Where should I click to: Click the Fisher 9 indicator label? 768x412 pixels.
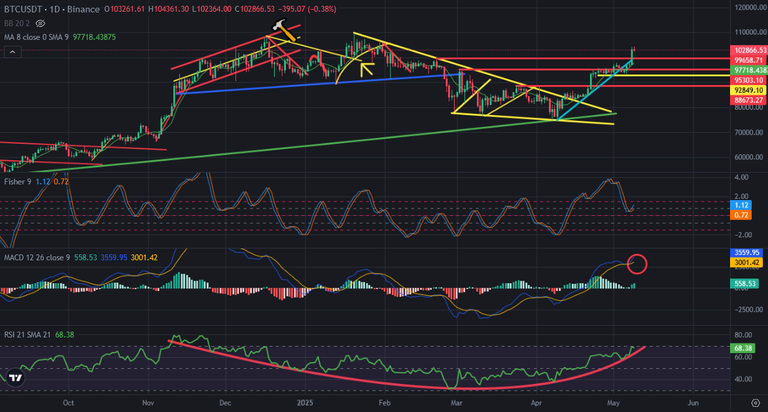(18, 182)
